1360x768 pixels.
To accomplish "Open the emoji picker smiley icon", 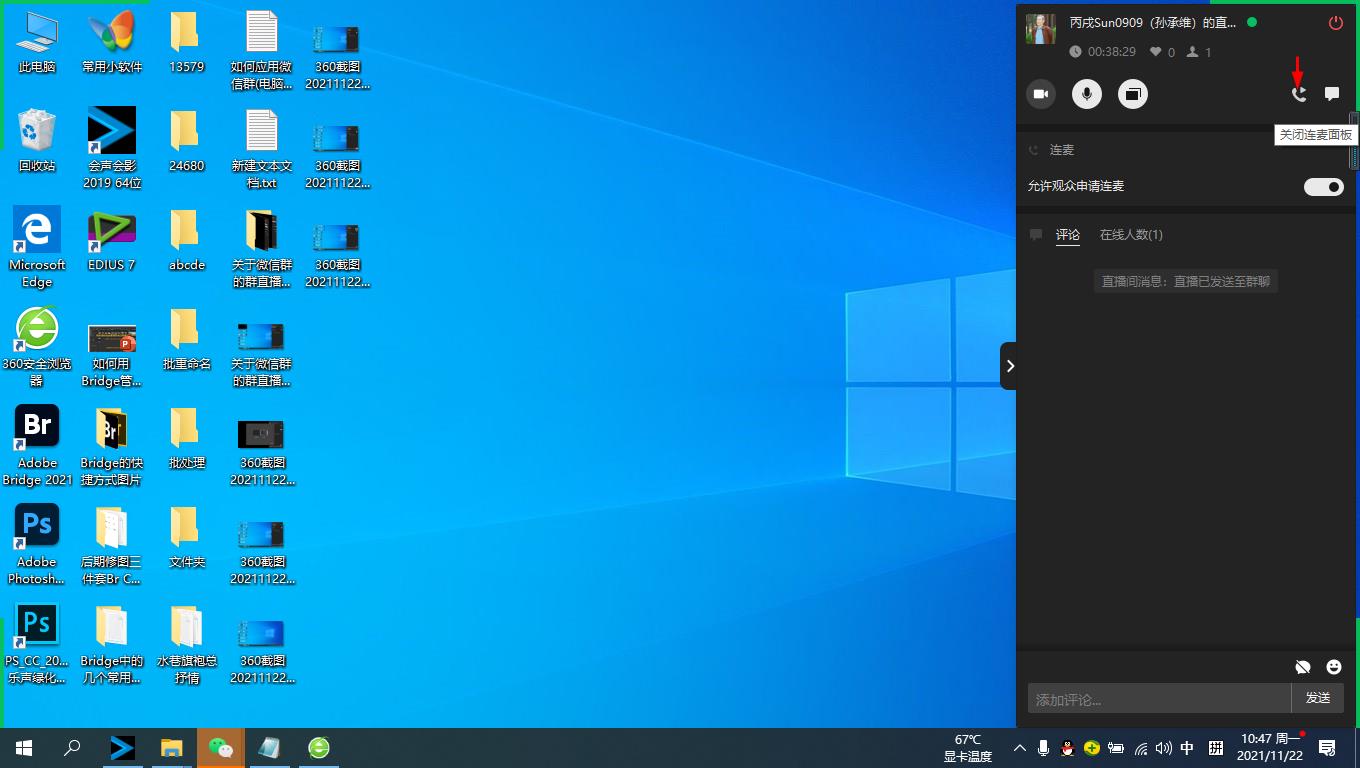I will pyautogui.click(x=1333, y=667).
